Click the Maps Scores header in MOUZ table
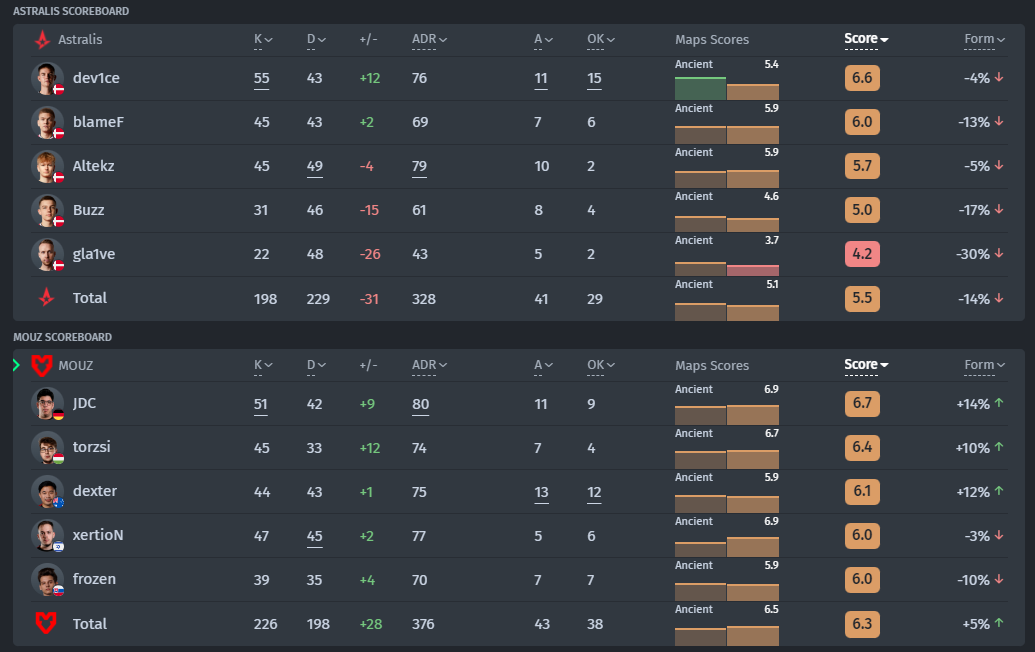1035x652 pixels. 712,366
